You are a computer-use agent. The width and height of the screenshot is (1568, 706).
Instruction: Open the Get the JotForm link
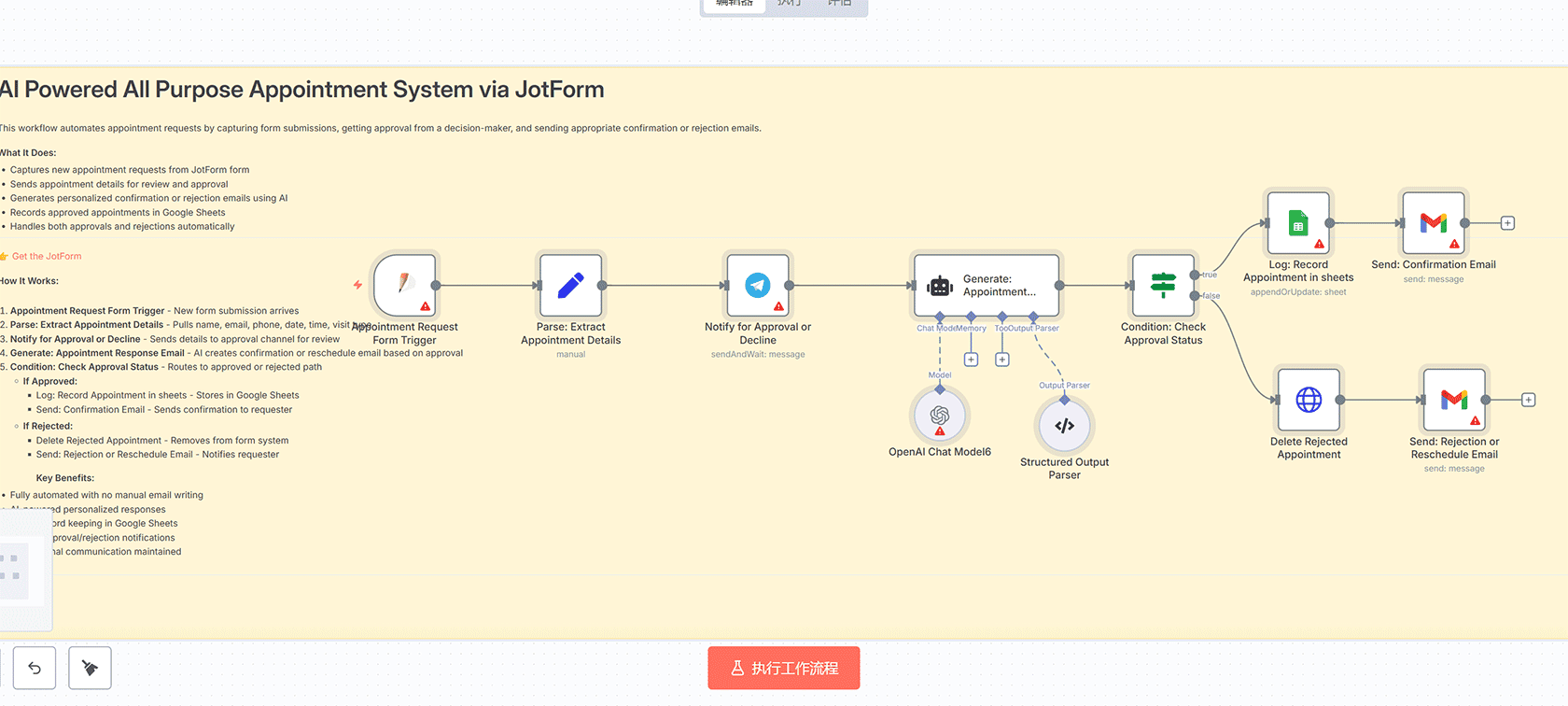click(47, 256)
